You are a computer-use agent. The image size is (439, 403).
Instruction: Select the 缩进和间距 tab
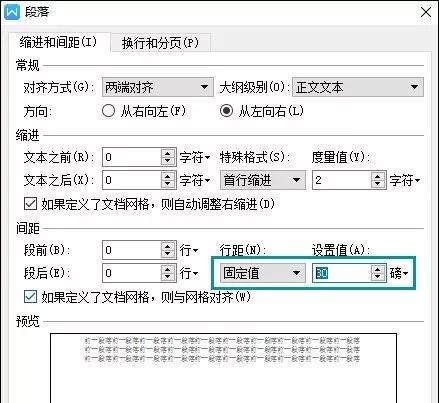pos(58,42)
